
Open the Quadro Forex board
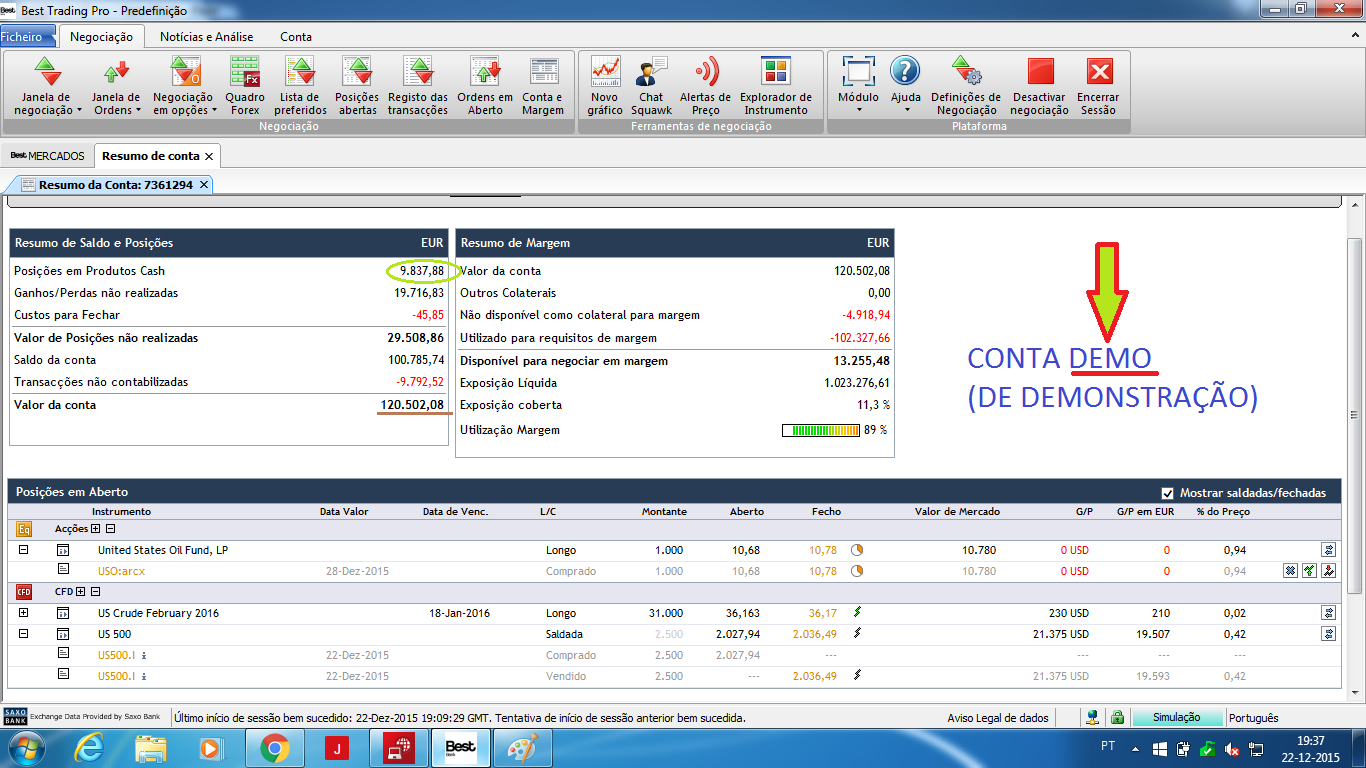tap(245, 86)
